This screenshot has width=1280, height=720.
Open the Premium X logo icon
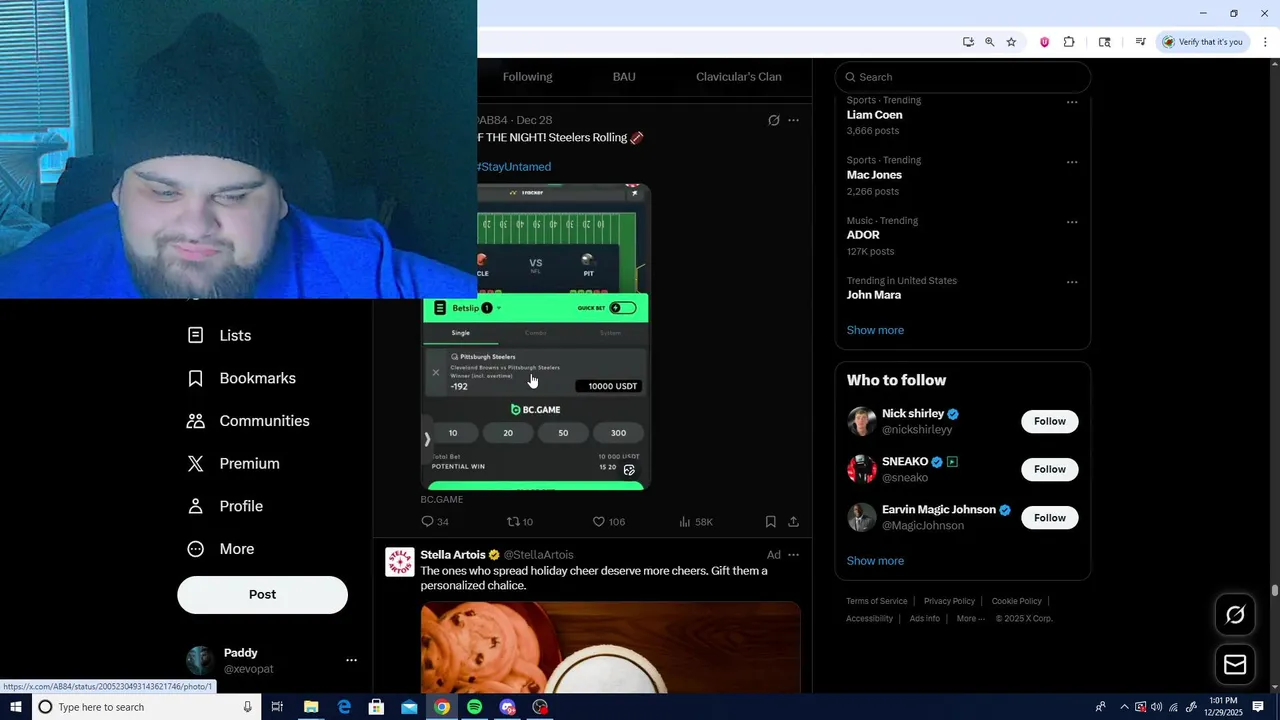tap(196, 464)
